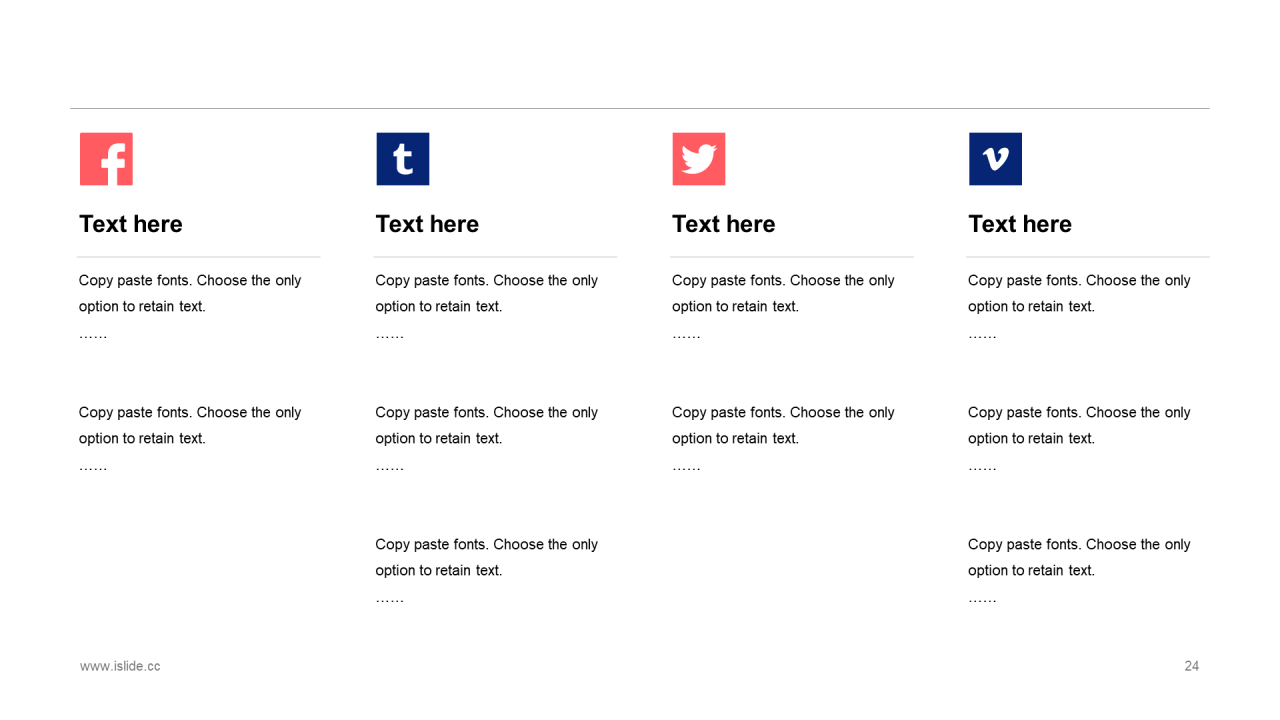Select the Vimeo icon
This screenshot has height=720, width=1280.
(x=995, y=159)
